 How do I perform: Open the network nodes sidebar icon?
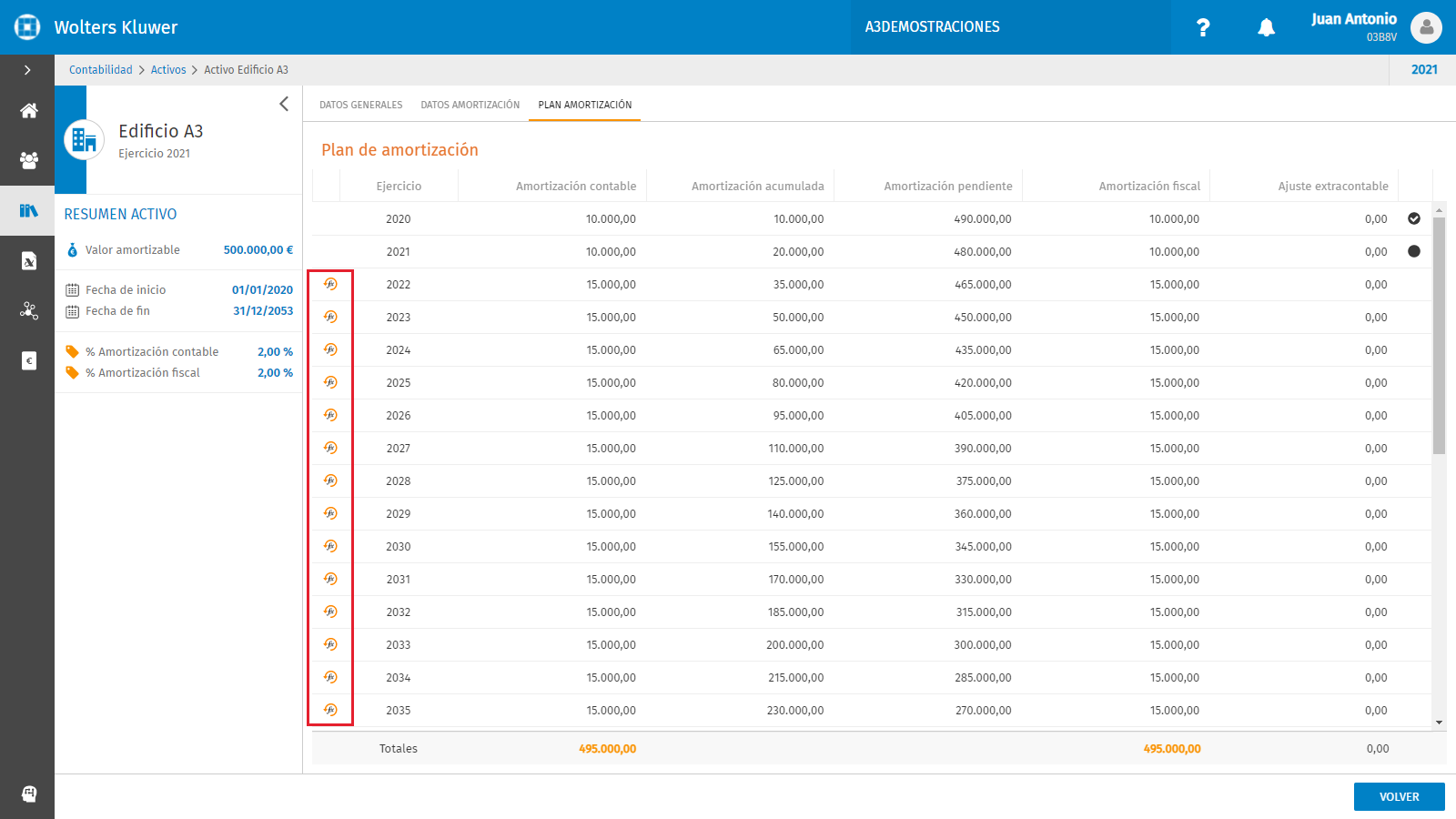(x=29, y=310)
